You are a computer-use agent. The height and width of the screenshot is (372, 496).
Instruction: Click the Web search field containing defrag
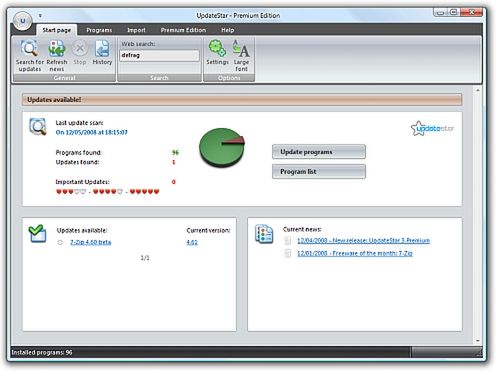coord(159,56)
